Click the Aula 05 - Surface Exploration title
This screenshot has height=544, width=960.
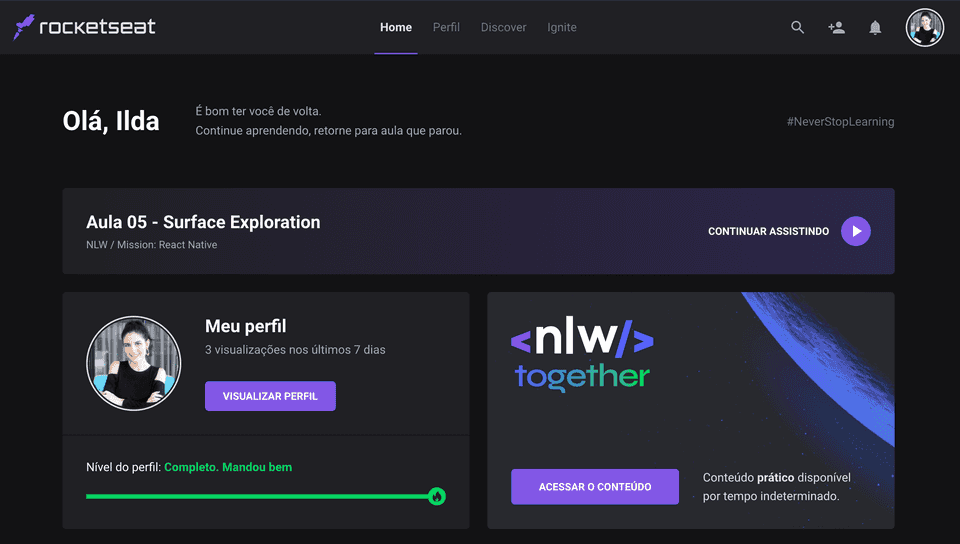[x=203, y=222]
